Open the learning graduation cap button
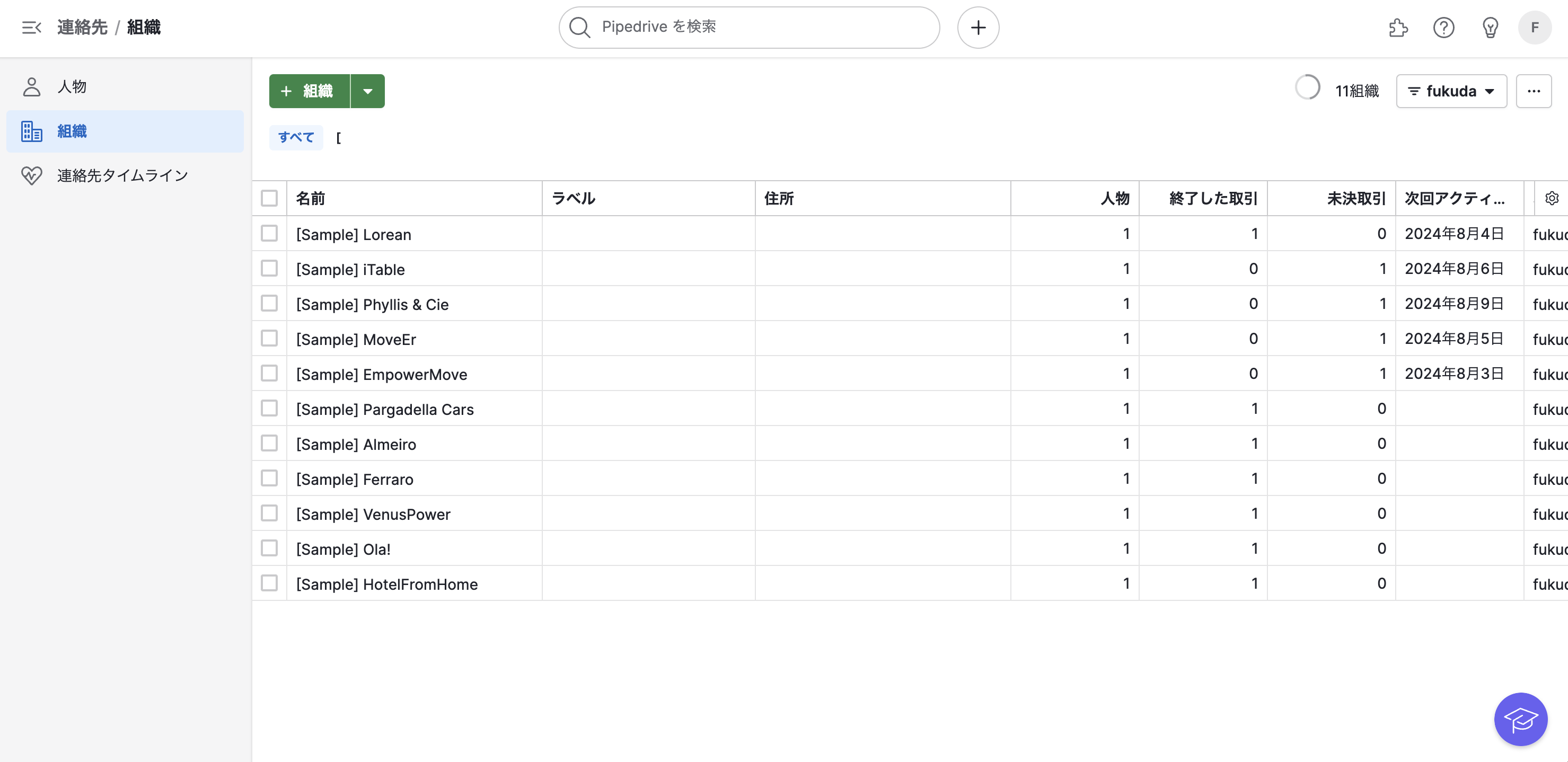This screenshot has width=1568, height=762. point(1520,720)
